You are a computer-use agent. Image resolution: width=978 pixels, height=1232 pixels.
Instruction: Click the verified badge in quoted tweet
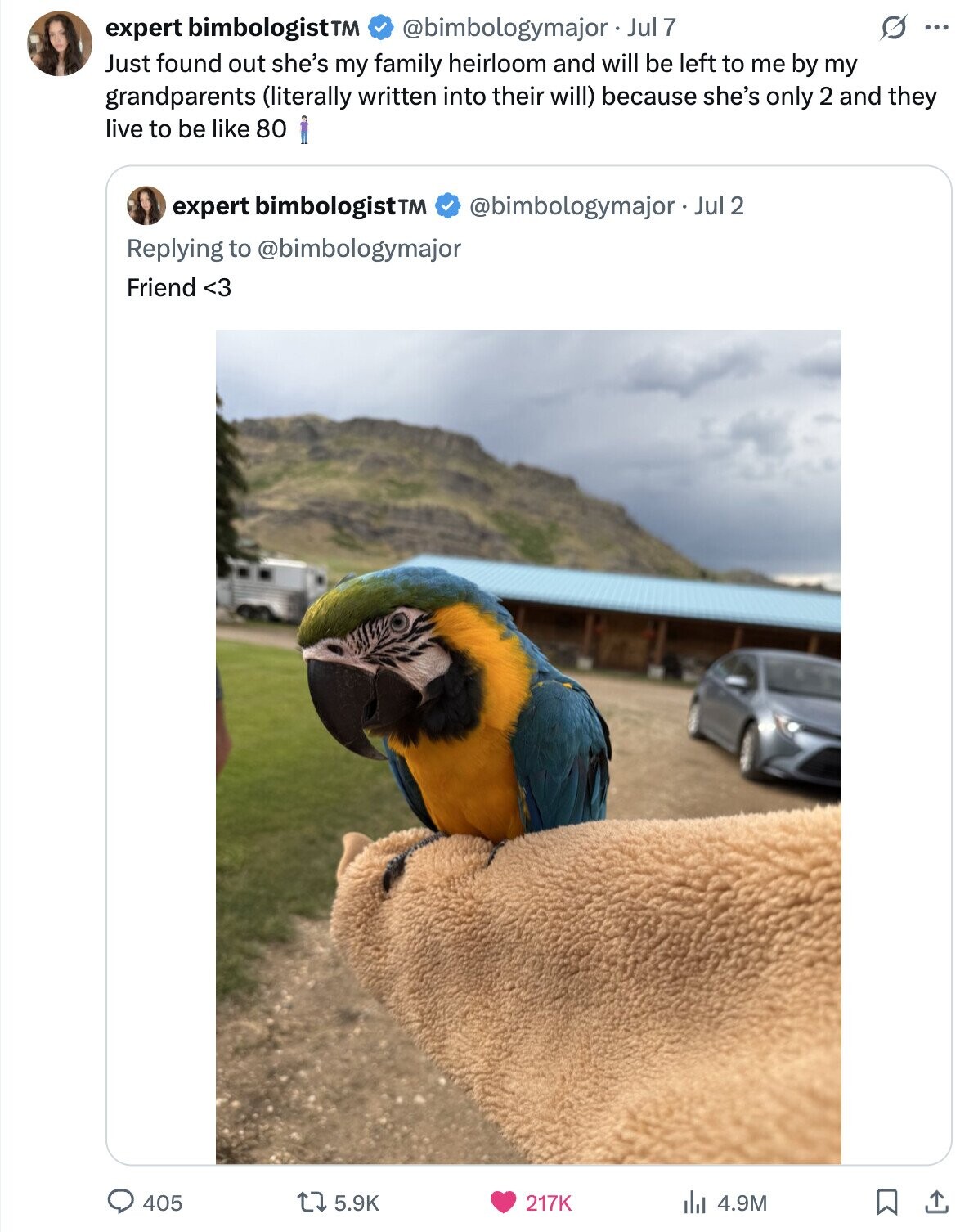447,206
